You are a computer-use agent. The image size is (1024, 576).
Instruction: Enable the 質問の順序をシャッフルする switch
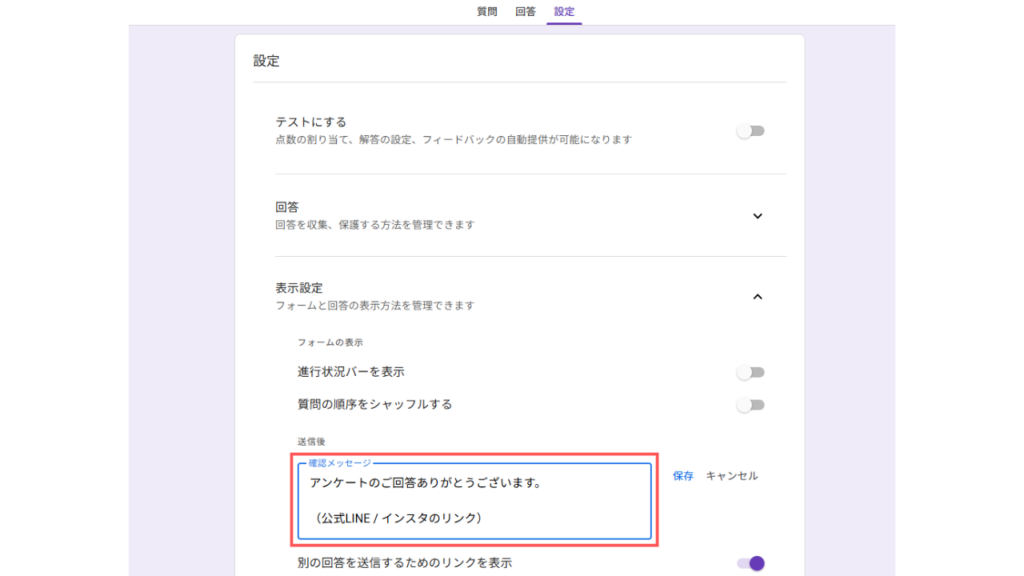750,405
